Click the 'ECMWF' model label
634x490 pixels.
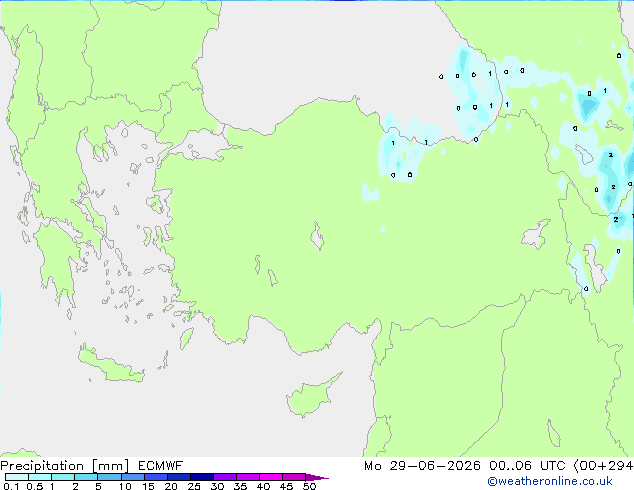[x=161, y=466]
